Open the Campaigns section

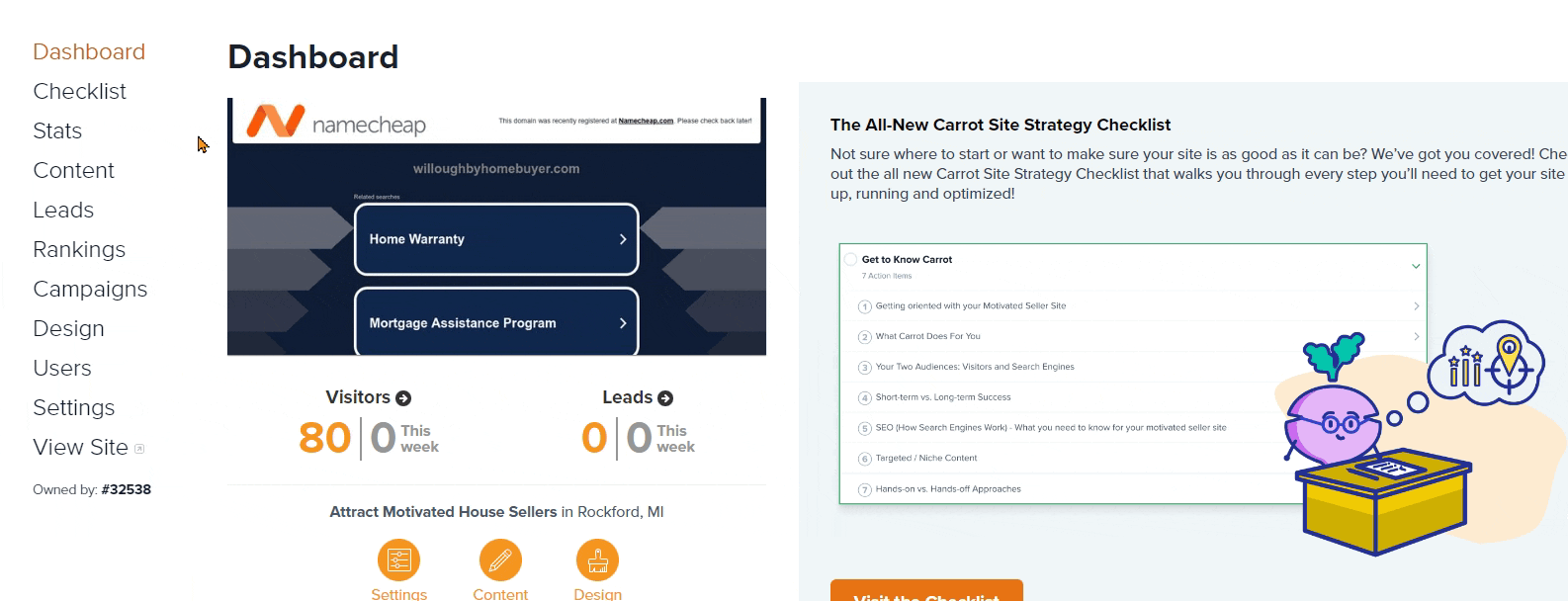[x=90, y=289]
